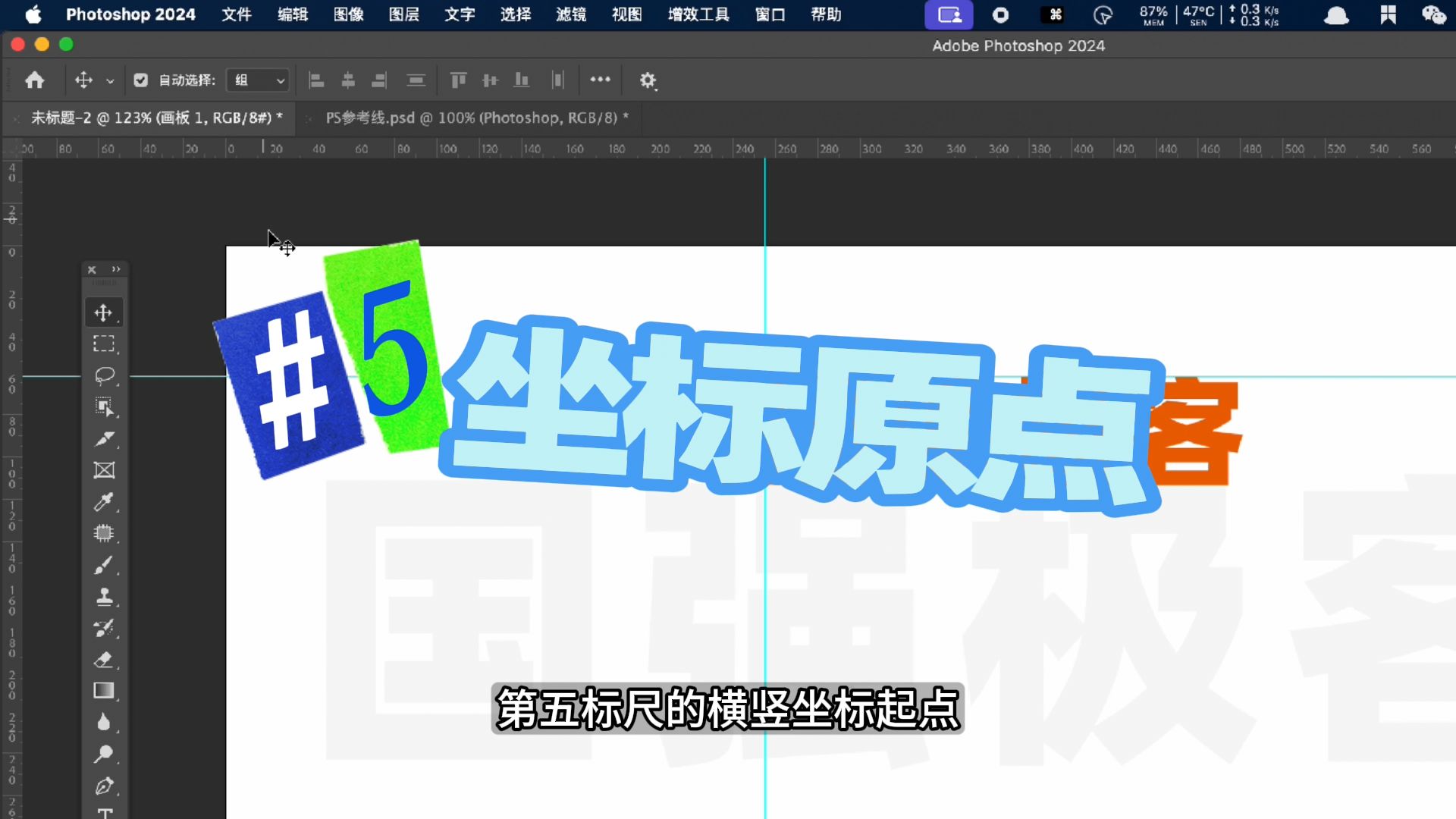
Task: Go to the Home screen icon
Action: point(34,80)
